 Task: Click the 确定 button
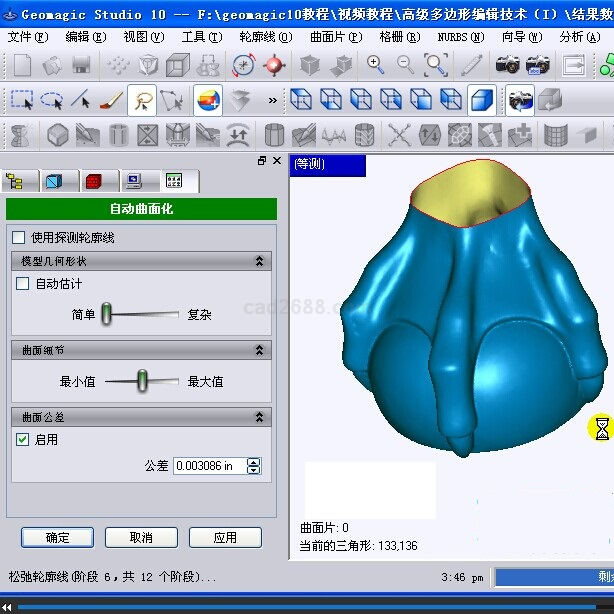(x=57, y=537)
